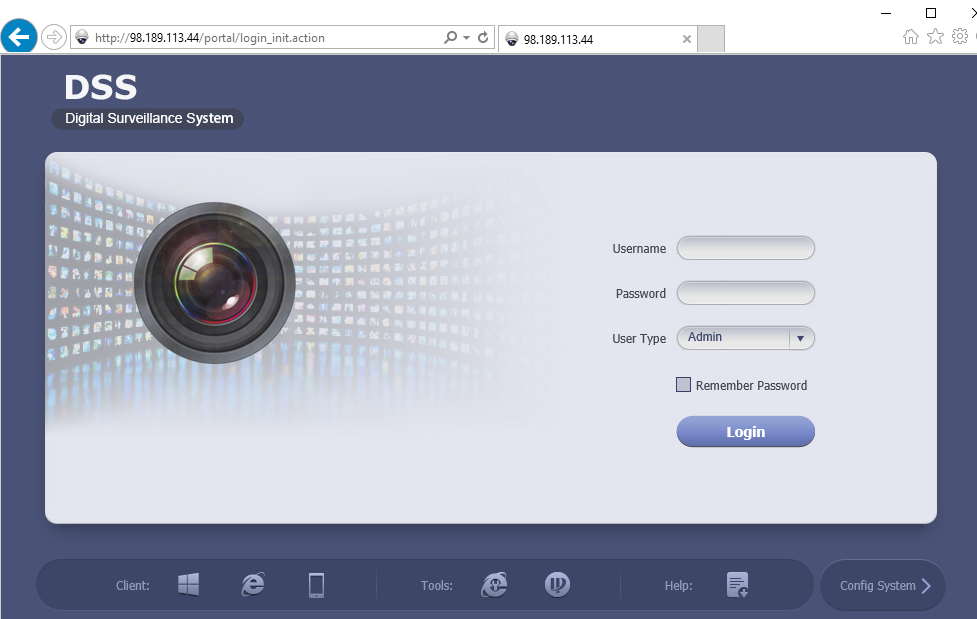Open the browser Home icon

[x=911, y=37]
